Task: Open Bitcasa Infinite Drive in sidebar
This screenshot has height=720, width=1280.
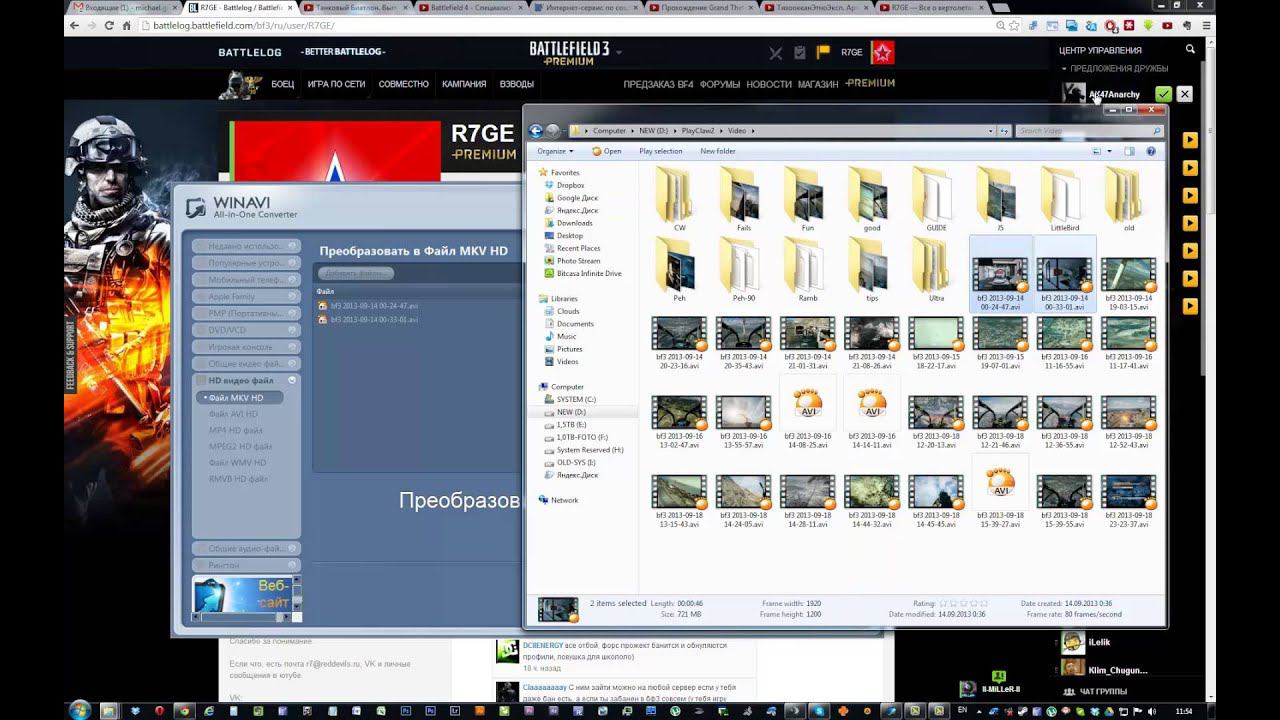Action: 588,273
